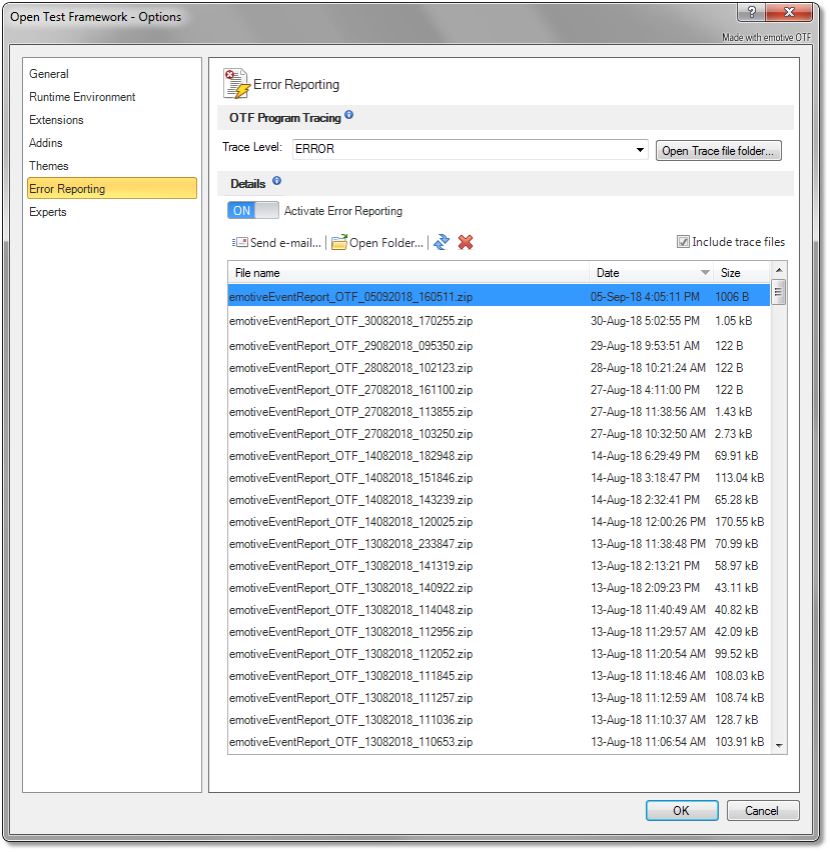Image resolution: width=830 pixels, height=852 pixels.
Task: Confirm with the OK button
Action: pos(682,811)
